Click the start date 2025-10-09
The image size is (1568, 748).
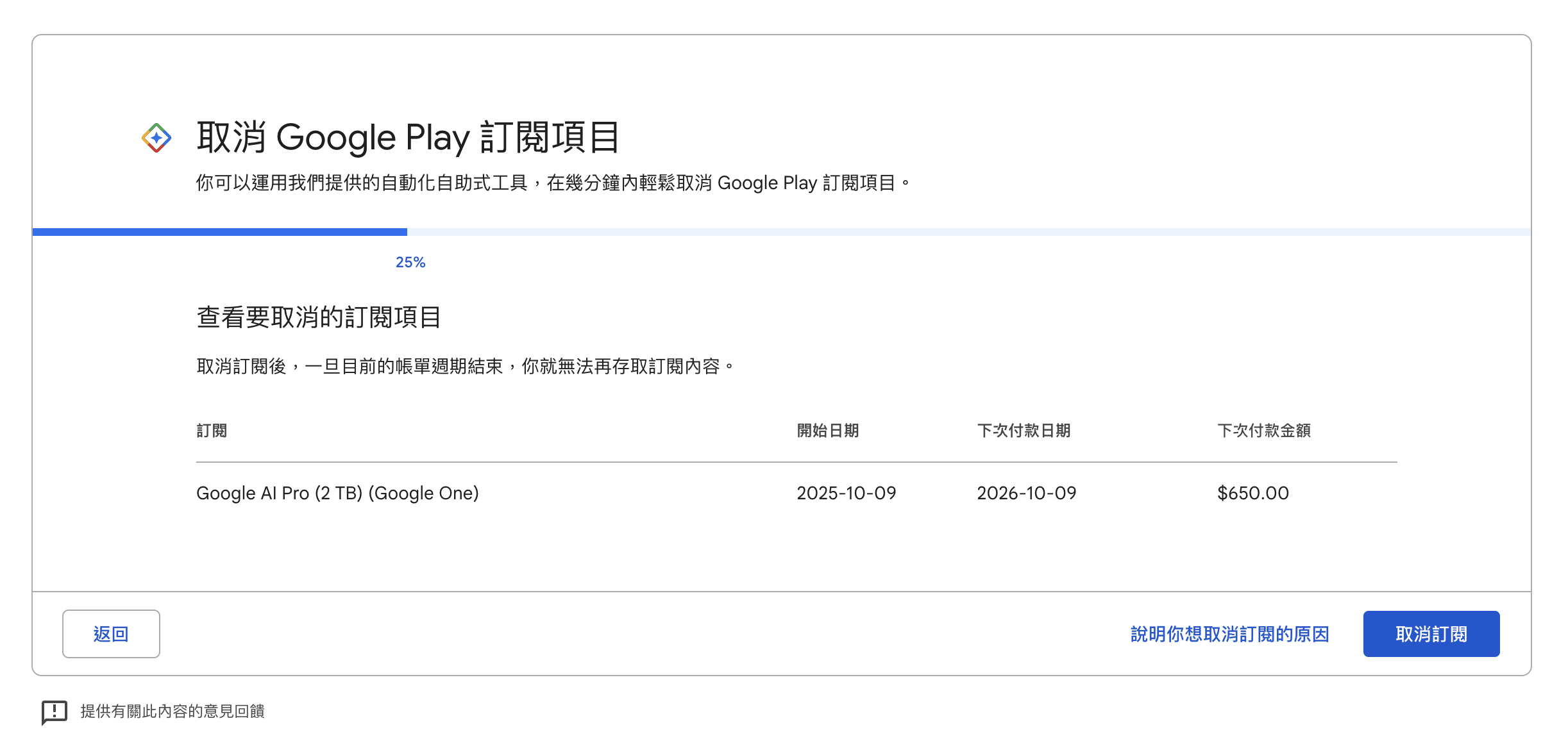(847, 493)
